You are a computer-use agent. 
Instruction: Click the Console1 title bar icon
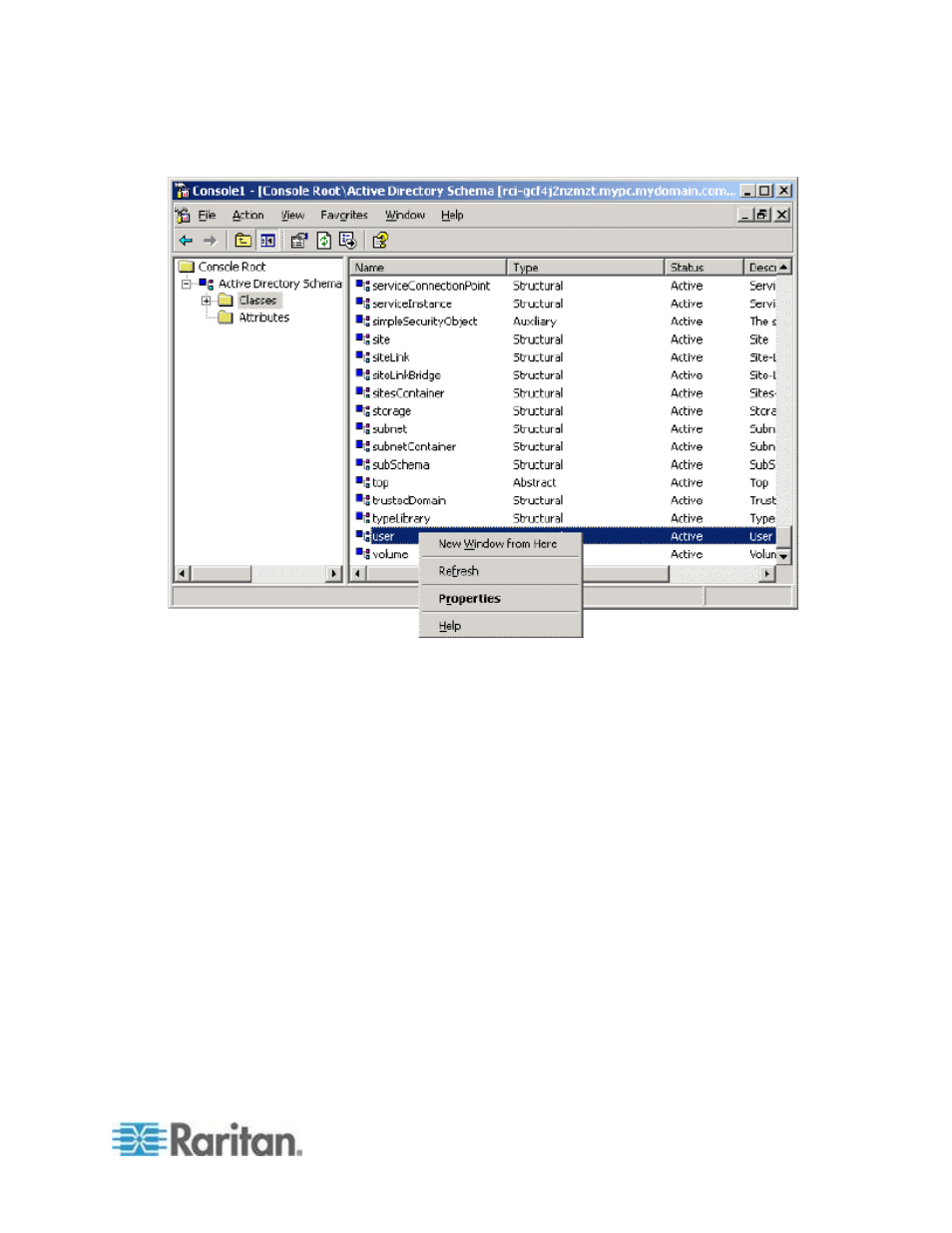point(182,191)
